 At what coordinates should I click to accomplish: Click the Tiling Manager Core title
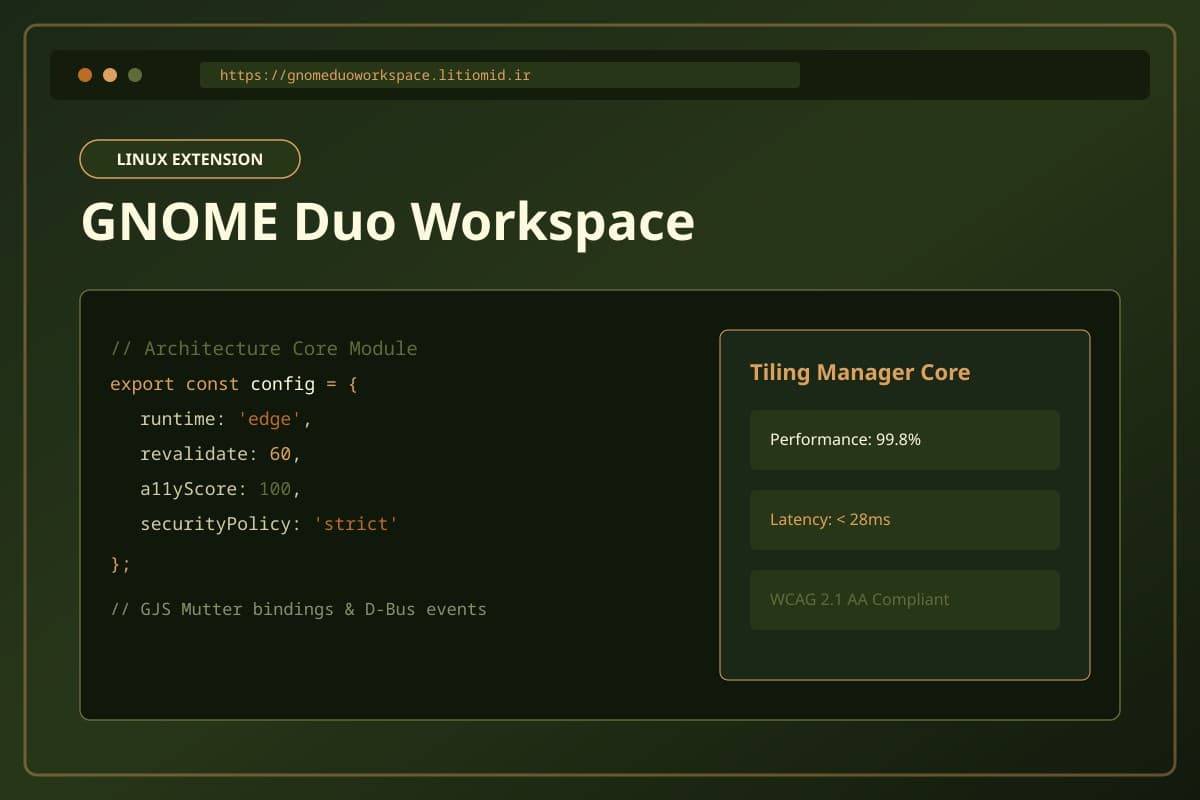860,373
